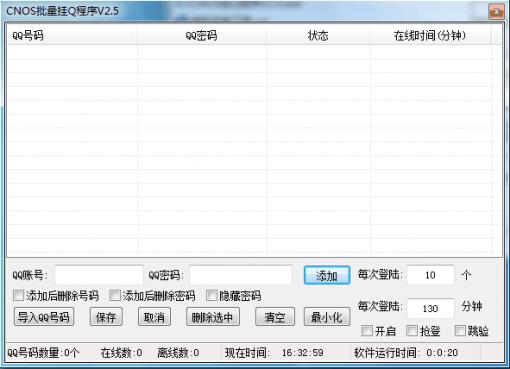Screen dimensions: 510x369
Task: Click the 在线时间(分钟) column header
Action: pyautogui.click(x=430, y=35)
